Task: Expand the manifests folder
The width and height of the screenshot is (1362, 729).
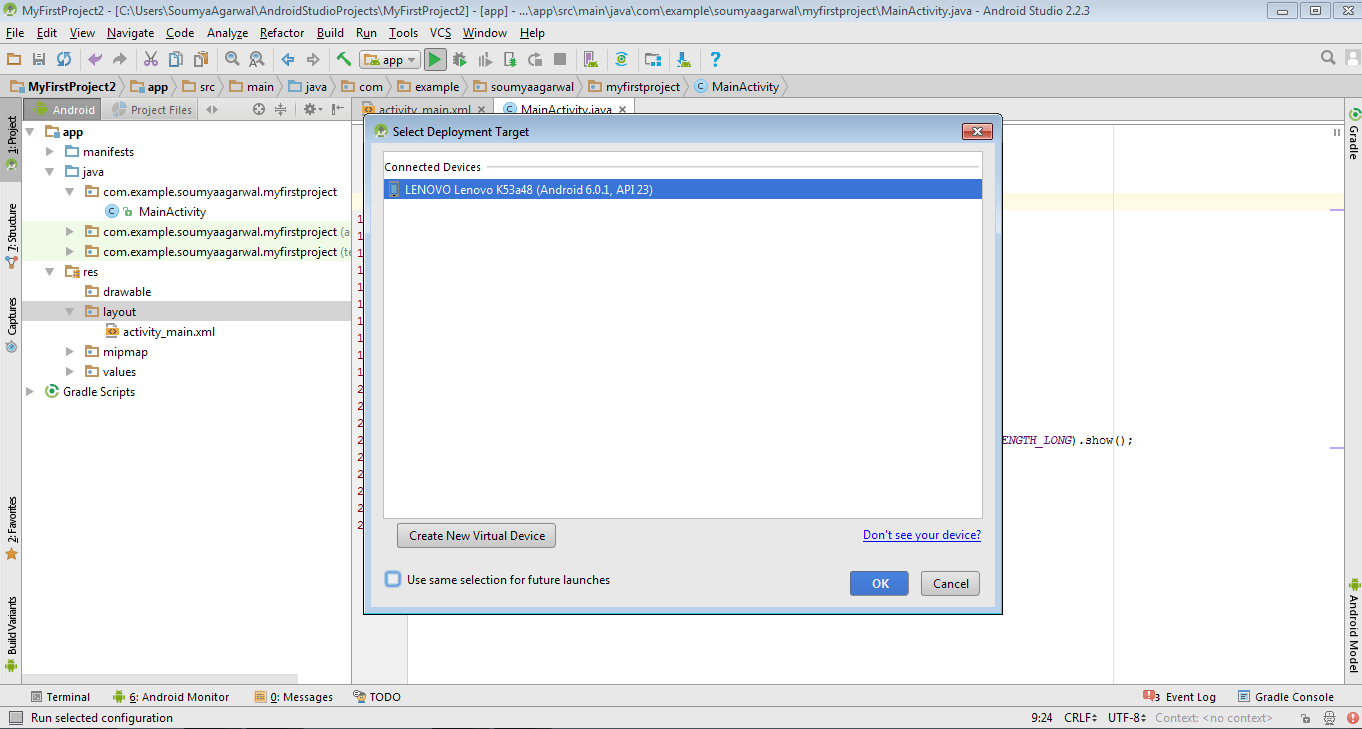Action: (x=48, y=151)
